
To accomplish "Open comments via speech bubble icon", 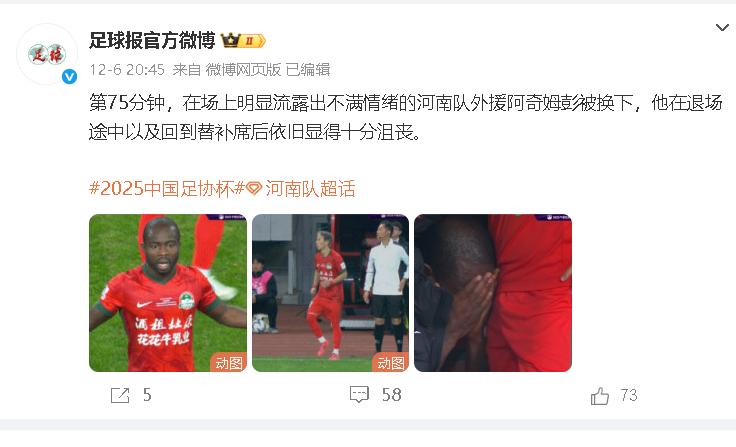I will (360, 394).
